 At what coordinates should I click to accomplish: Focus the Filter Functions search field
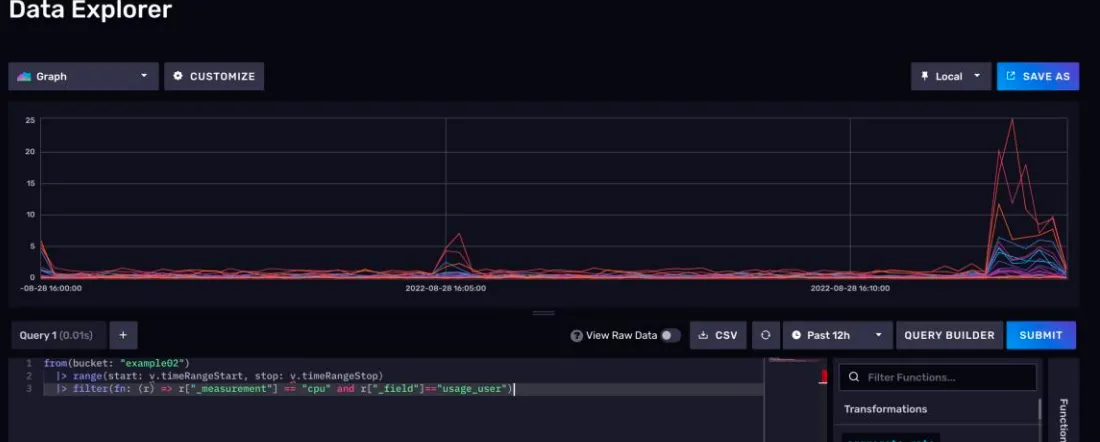click(x=945, y=377)
